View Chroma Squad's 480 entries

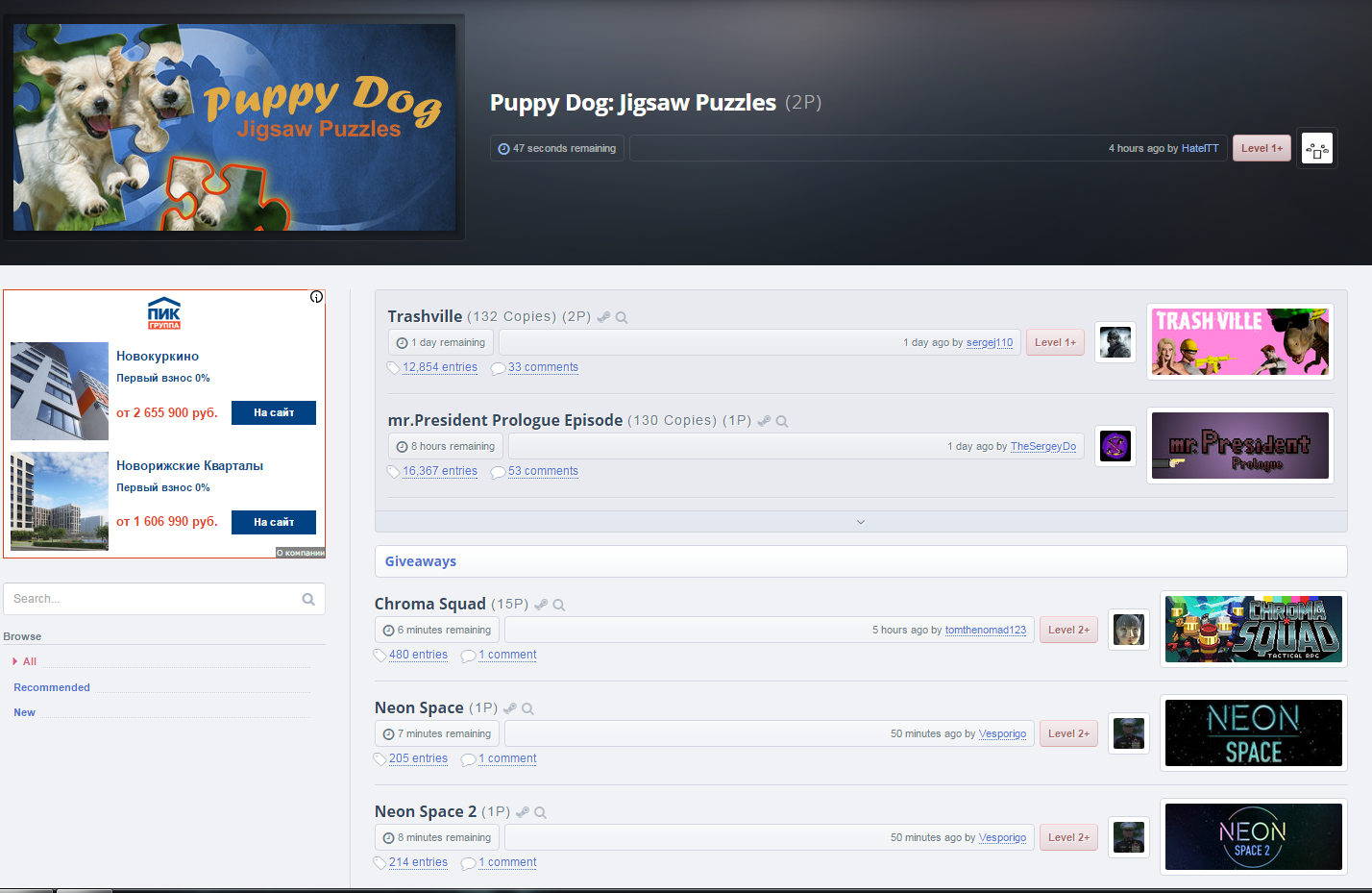pos(418,655)
